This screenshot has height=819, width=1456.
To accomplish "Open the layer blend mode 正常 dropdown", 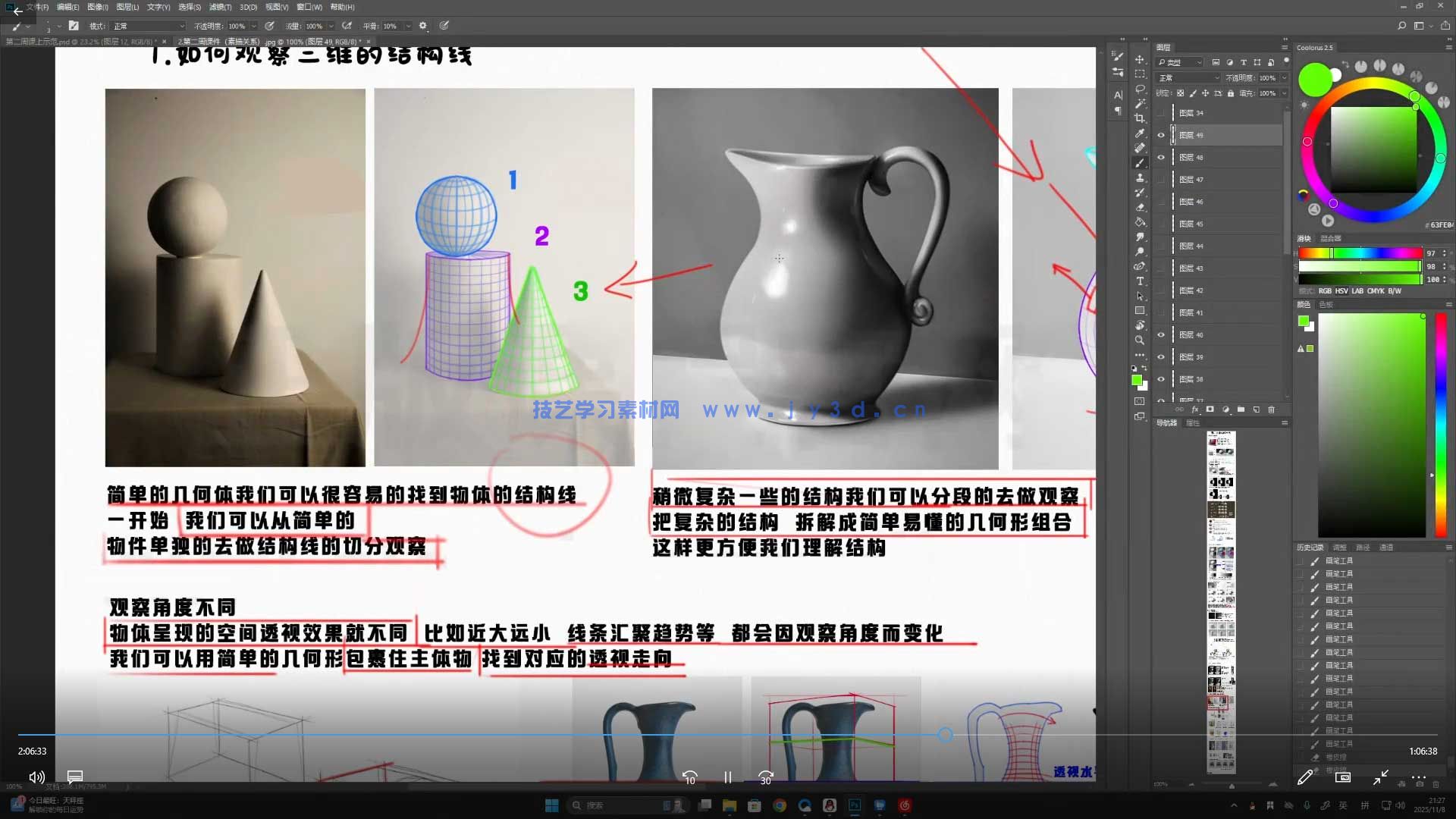I will (1188, 78).
